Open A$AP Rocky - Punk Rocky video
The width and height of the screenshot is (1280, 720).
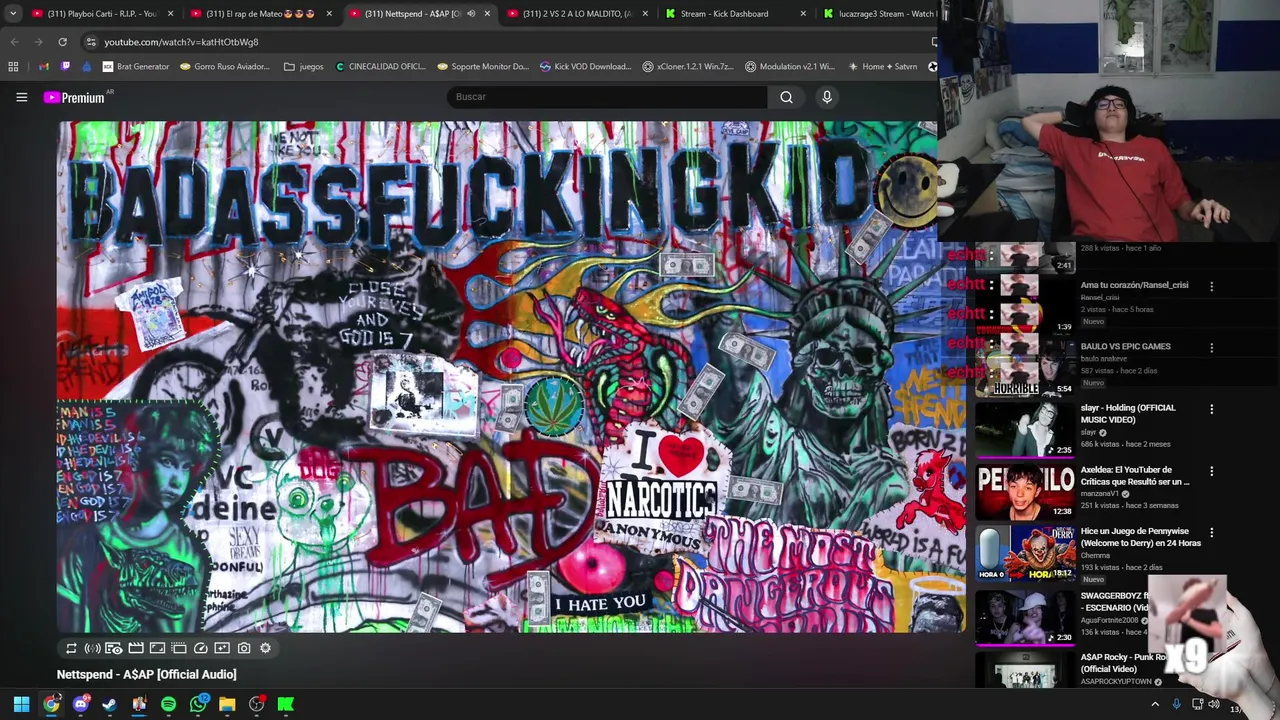[x=1025, y=669]
